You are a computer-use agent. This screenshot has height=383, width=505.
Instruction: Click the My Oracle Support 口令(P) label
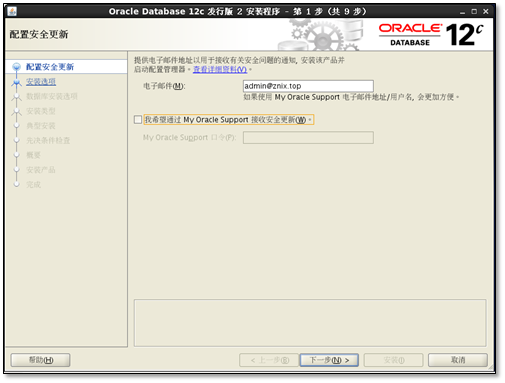189,137
